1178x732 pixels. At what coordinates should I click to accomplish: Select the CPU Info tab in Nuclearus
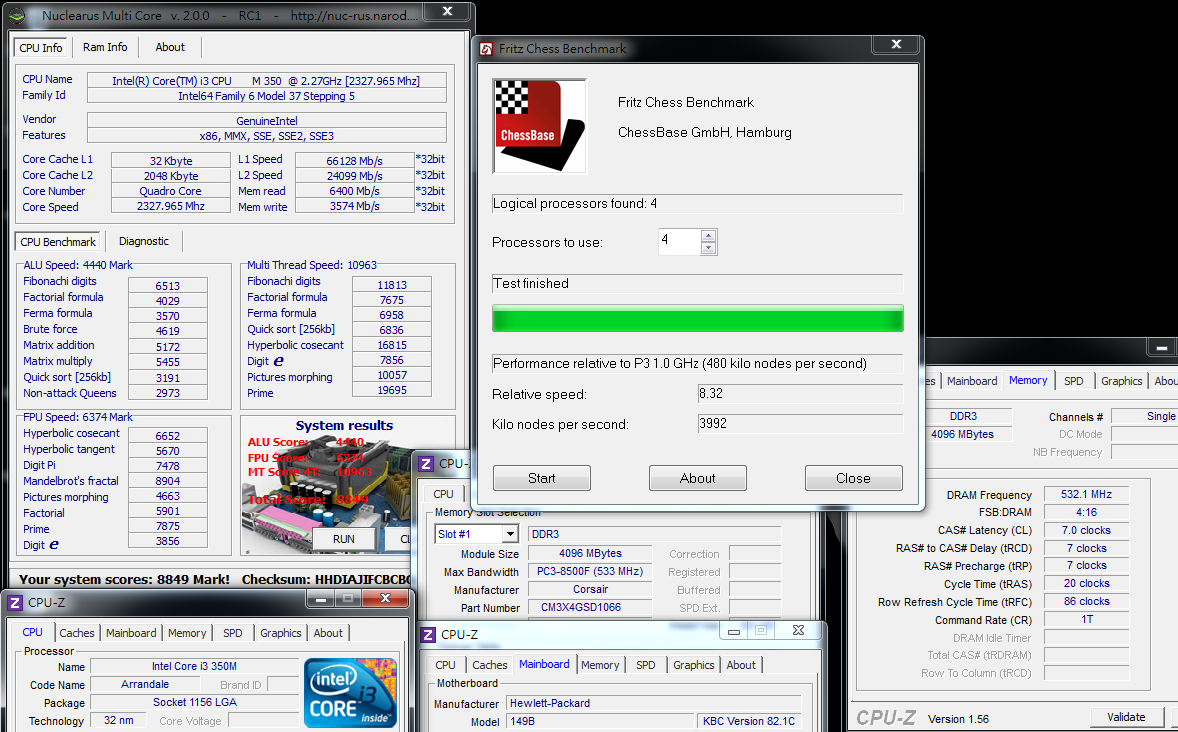coord(41,47)
